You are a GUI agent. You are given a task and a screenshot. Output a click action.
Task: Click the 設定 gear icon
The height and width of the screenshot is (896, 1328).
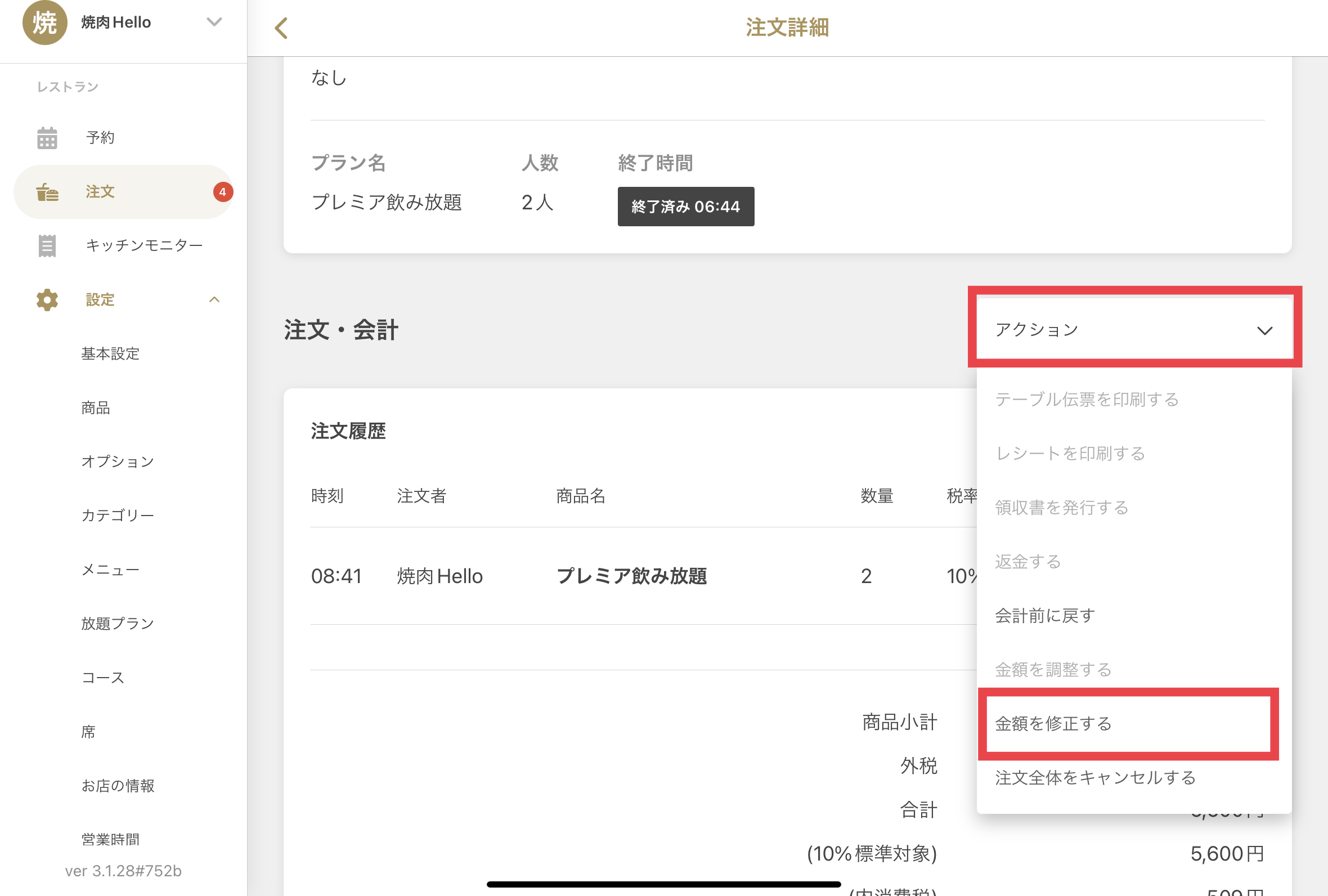click(x=46, y=299)
